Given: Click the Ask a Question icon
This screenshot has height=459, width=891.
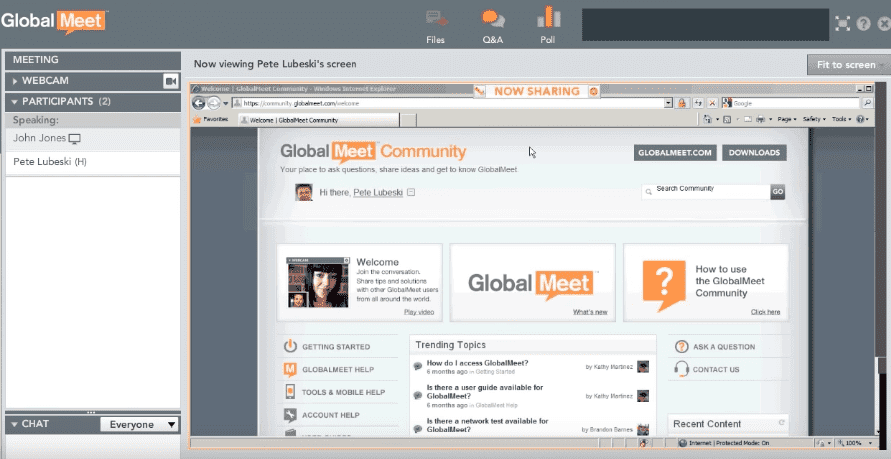Looking at the screenshot, I should pyautogui.click(x=681, y=347).
